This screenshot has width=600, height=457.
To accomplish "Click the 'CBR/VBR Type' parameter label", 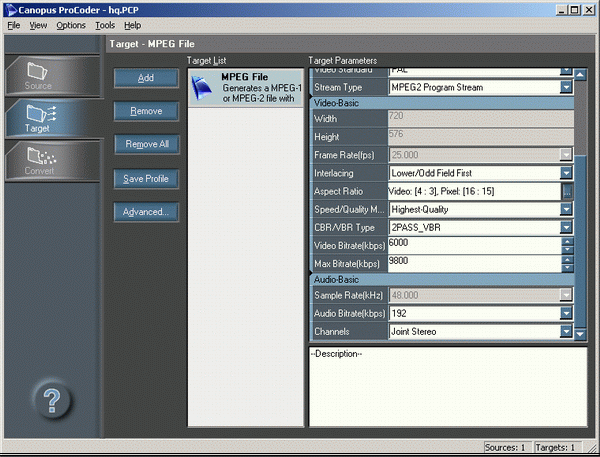I will pos(344,228).
